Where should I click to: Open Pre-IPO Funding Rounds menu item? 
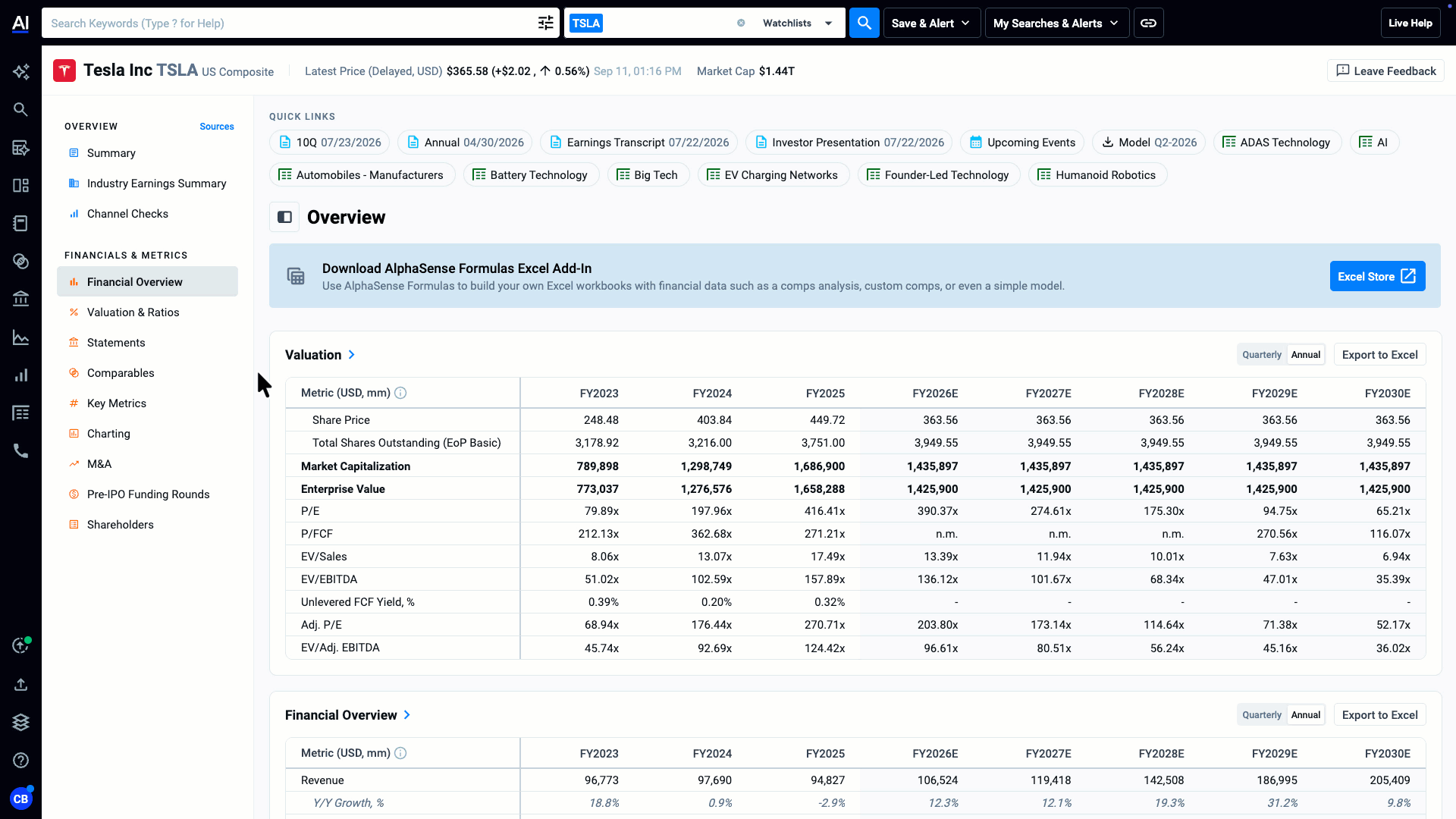(x=147, y=494)
